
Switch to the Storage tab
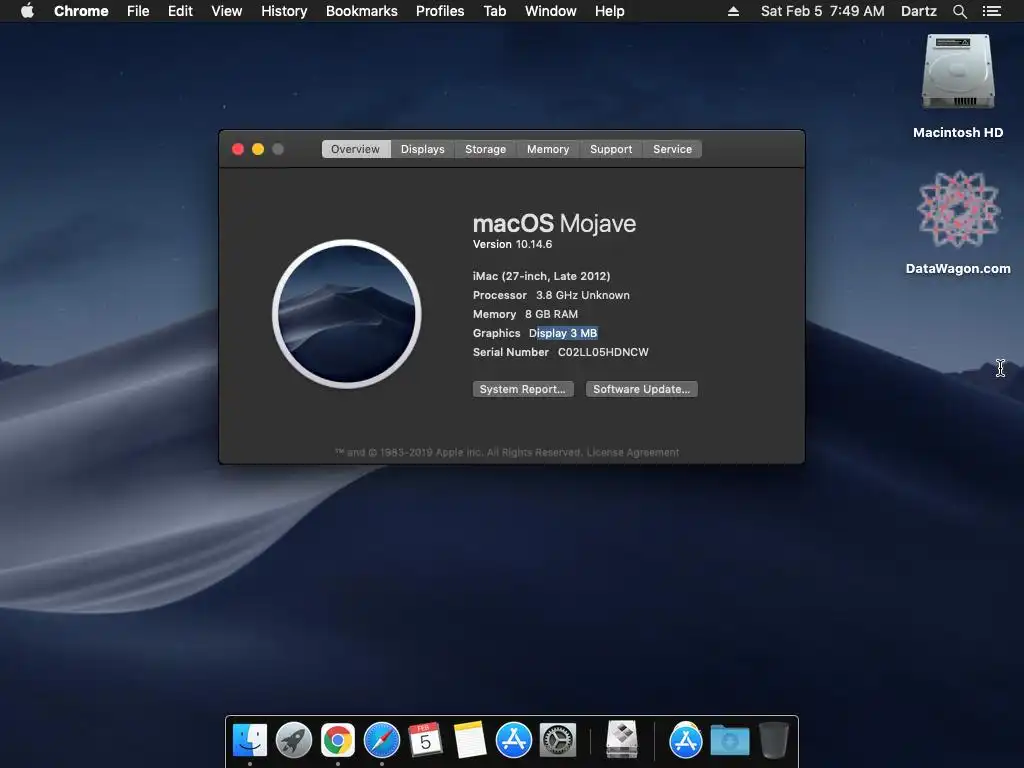click(485, 149)
